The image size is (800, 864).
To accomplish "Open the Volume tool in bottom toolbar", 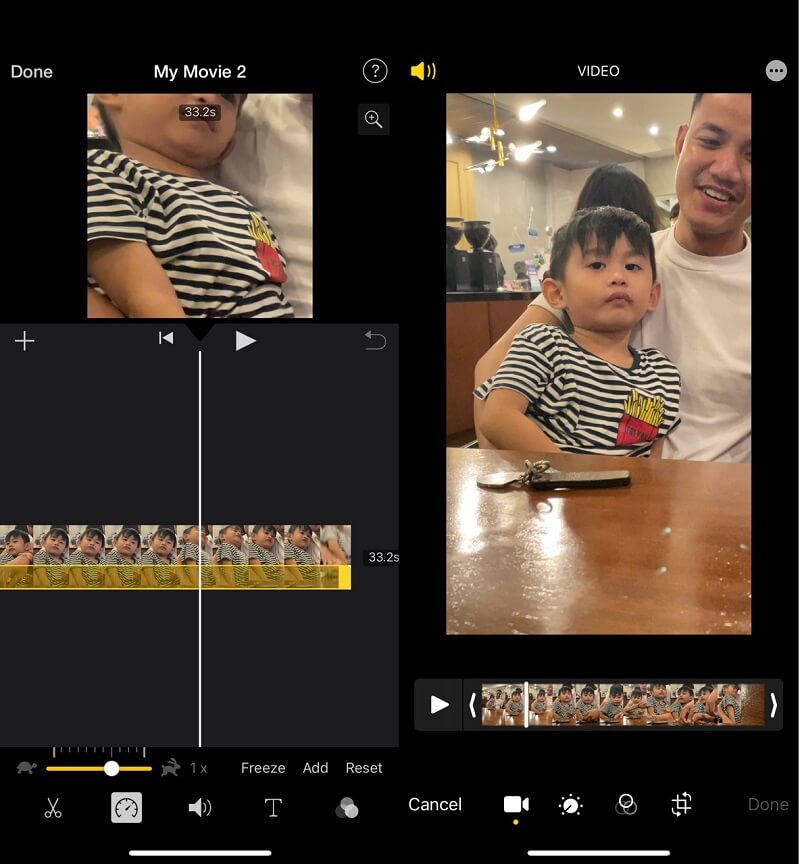I will (200, 808).
